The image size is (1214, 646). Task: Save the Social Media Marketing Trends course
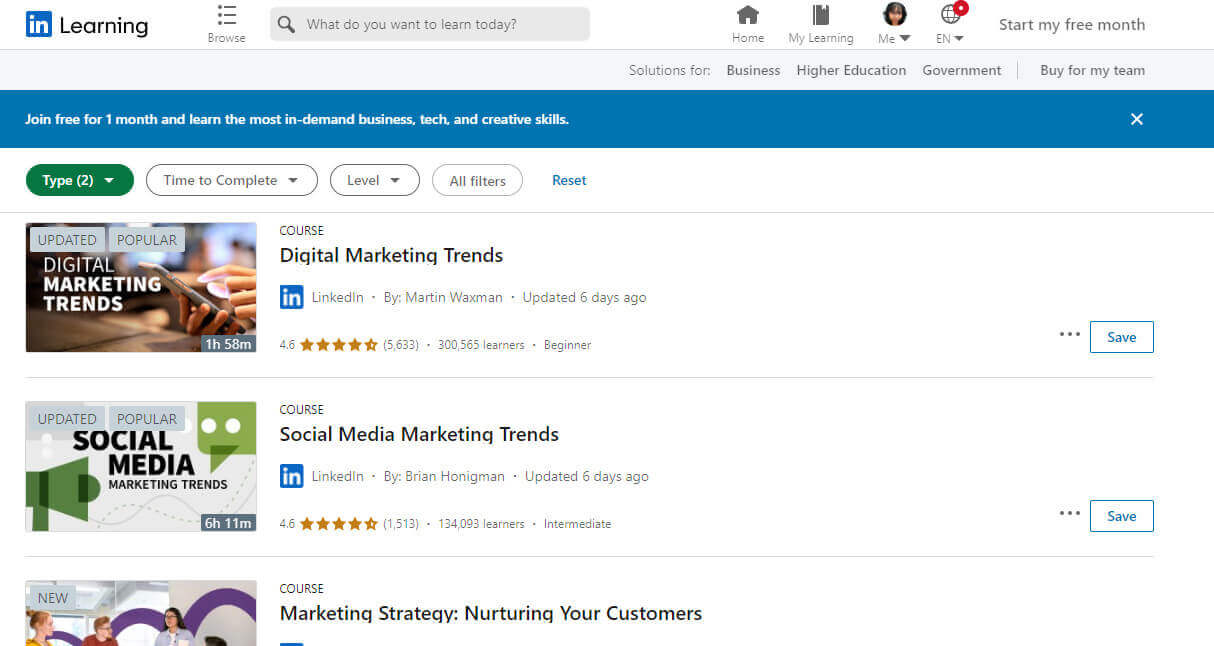click(1121, 516)
